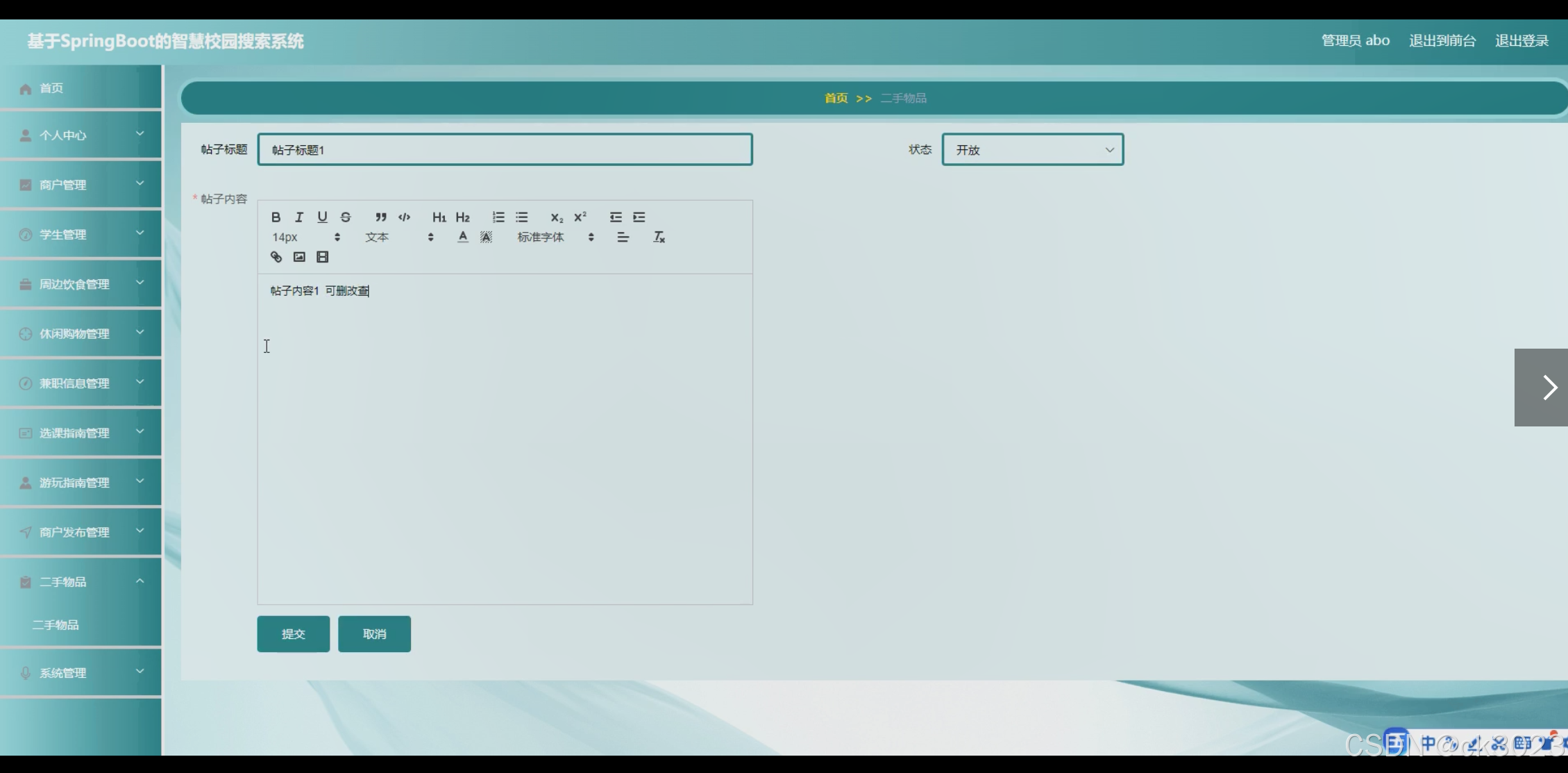
Task: Create an ordered list
Action: coord(498,217)
